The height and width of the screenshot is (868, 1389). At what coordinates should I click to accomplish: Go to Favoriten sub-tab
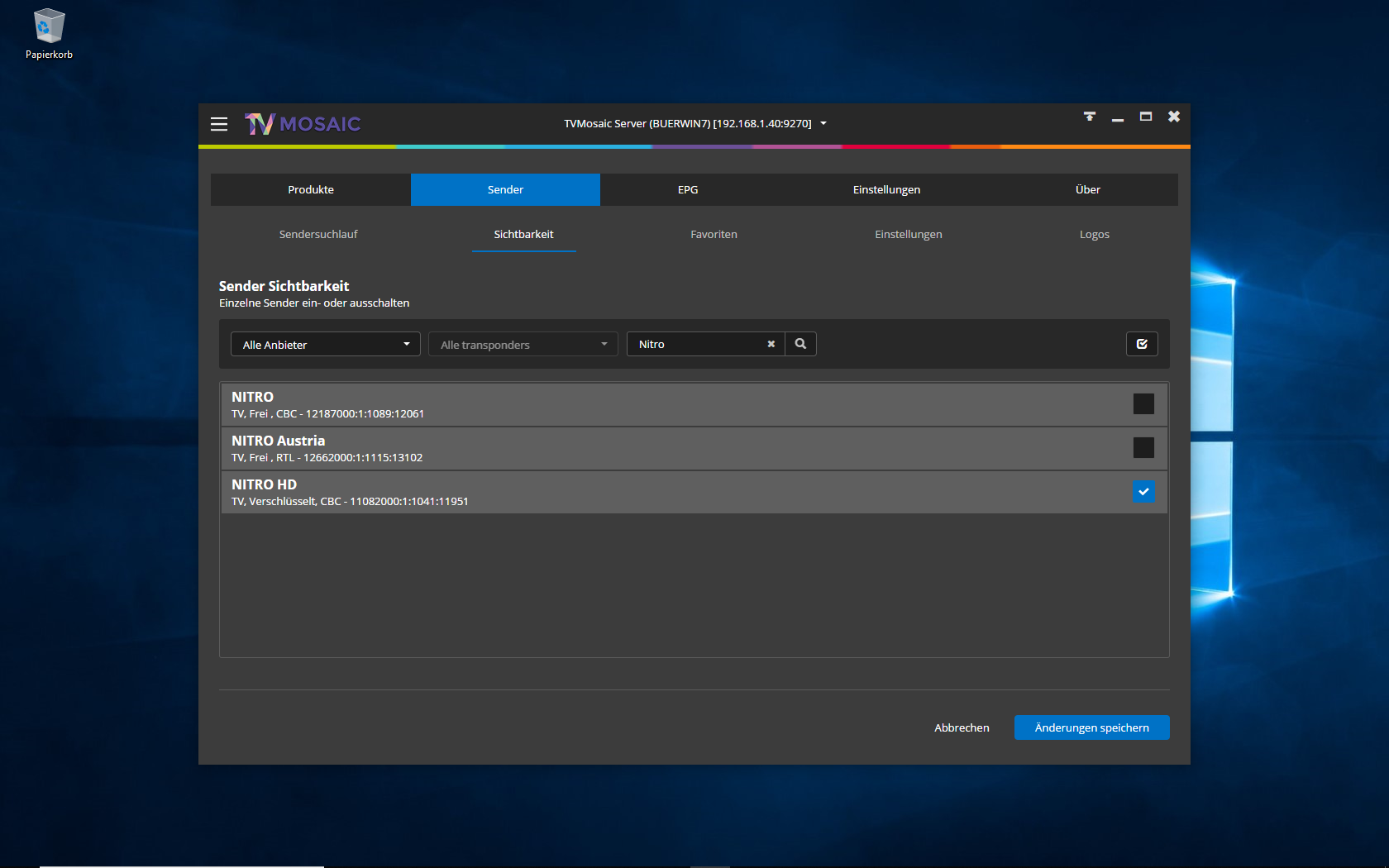[714, 234]
